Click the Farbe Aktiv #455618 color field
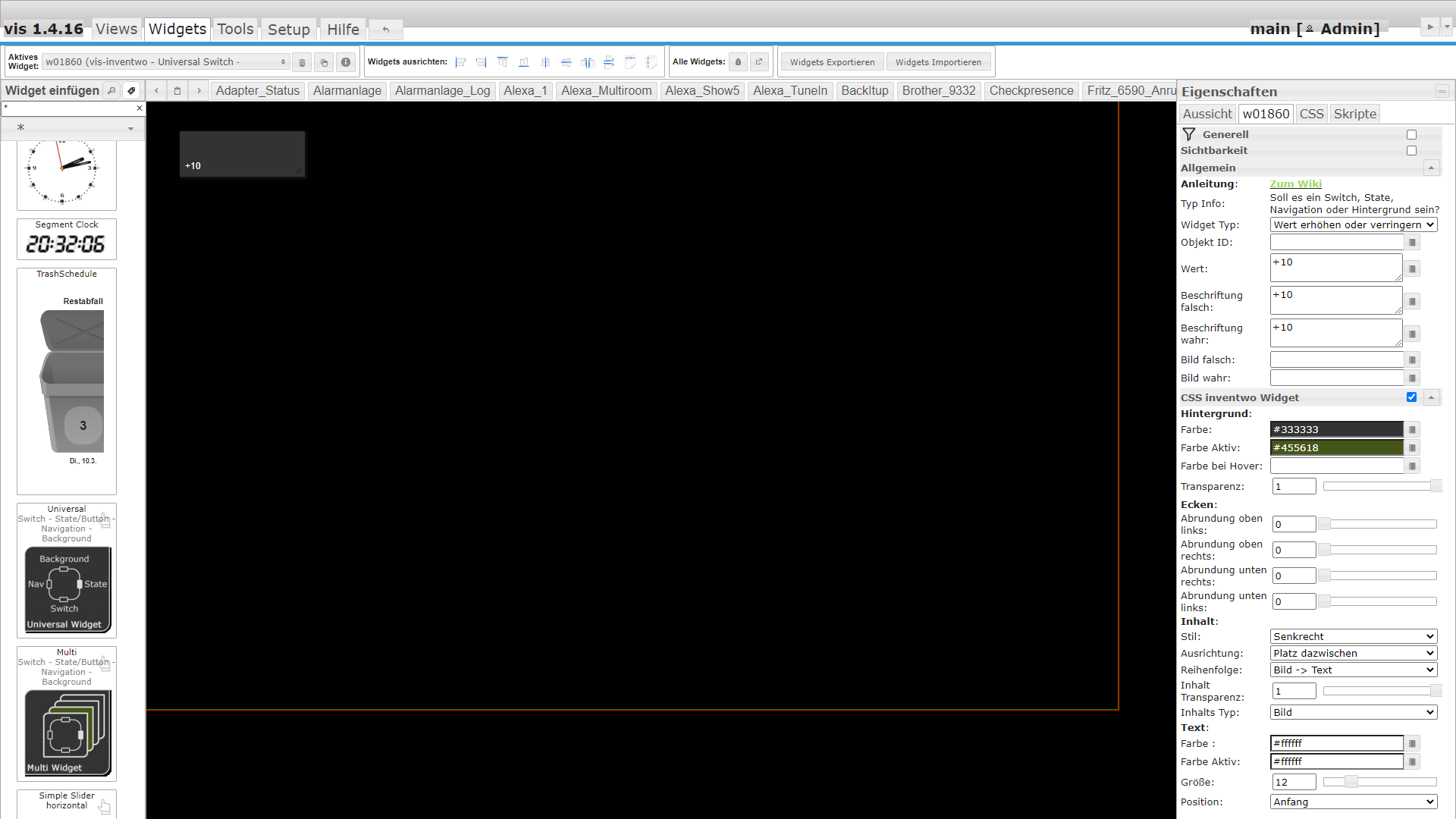 1336,447
